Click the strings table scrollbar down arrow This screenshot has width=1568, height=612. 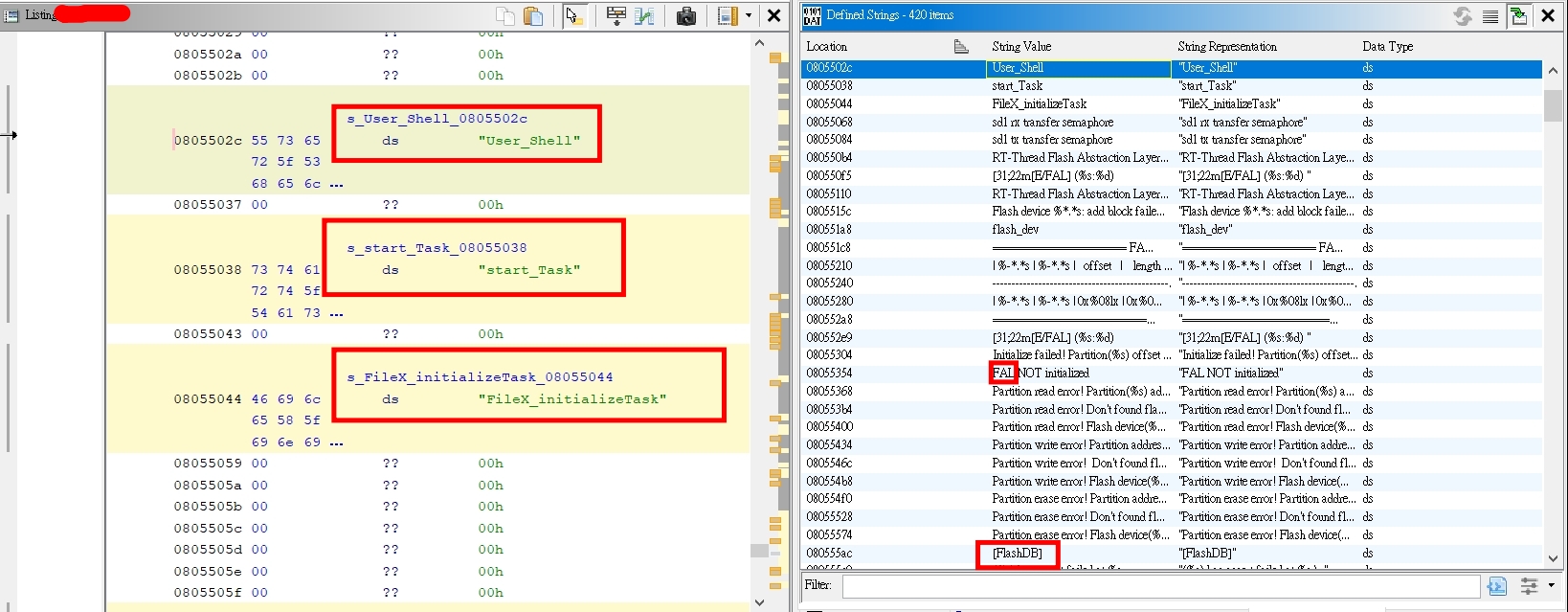(x=1553, y=557)
